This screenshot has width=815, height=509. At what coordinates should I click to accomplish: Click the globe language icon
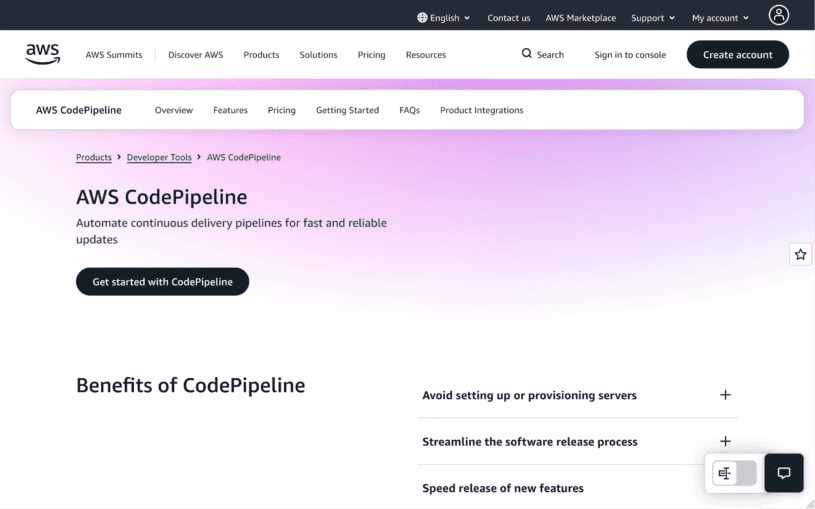click(422, 18)
